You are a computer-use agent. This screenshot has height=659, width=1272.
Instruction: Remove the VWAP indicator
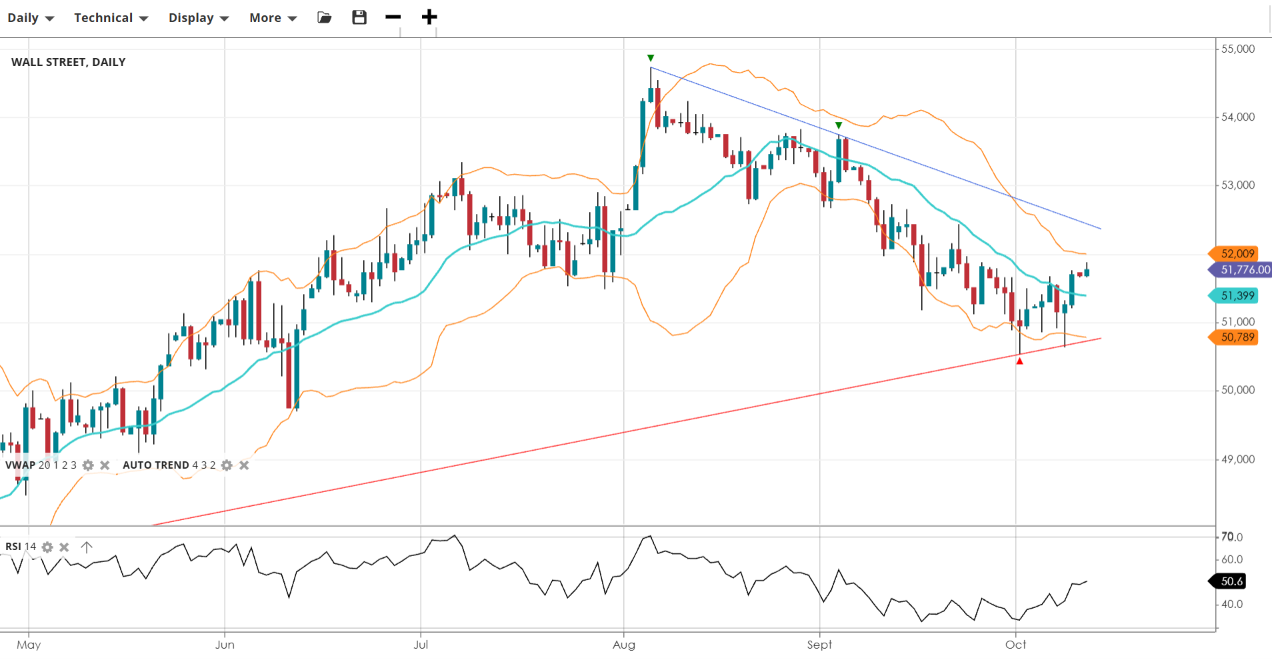click(x=104, y=465)
